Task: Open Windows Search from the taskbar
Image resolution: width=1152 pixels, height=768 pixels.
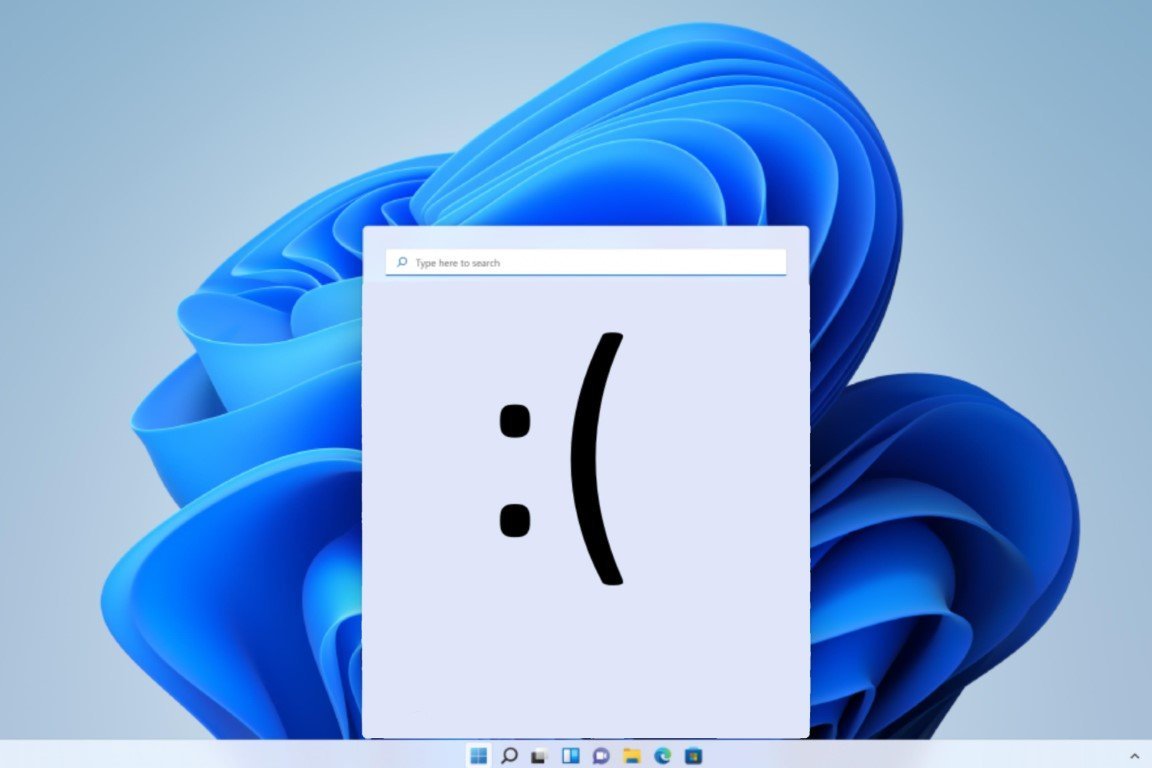Action: coord(507,755)
